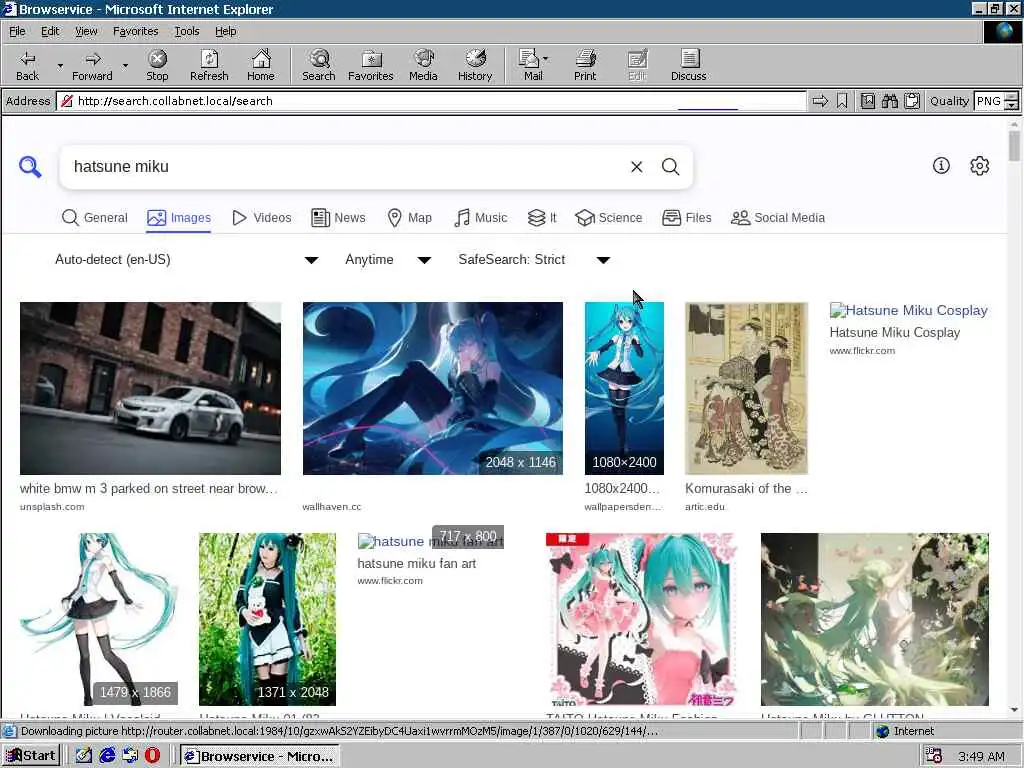Click the system tray alarm icon
This screenshot has width=1024, height=768.
click(934, 756)
